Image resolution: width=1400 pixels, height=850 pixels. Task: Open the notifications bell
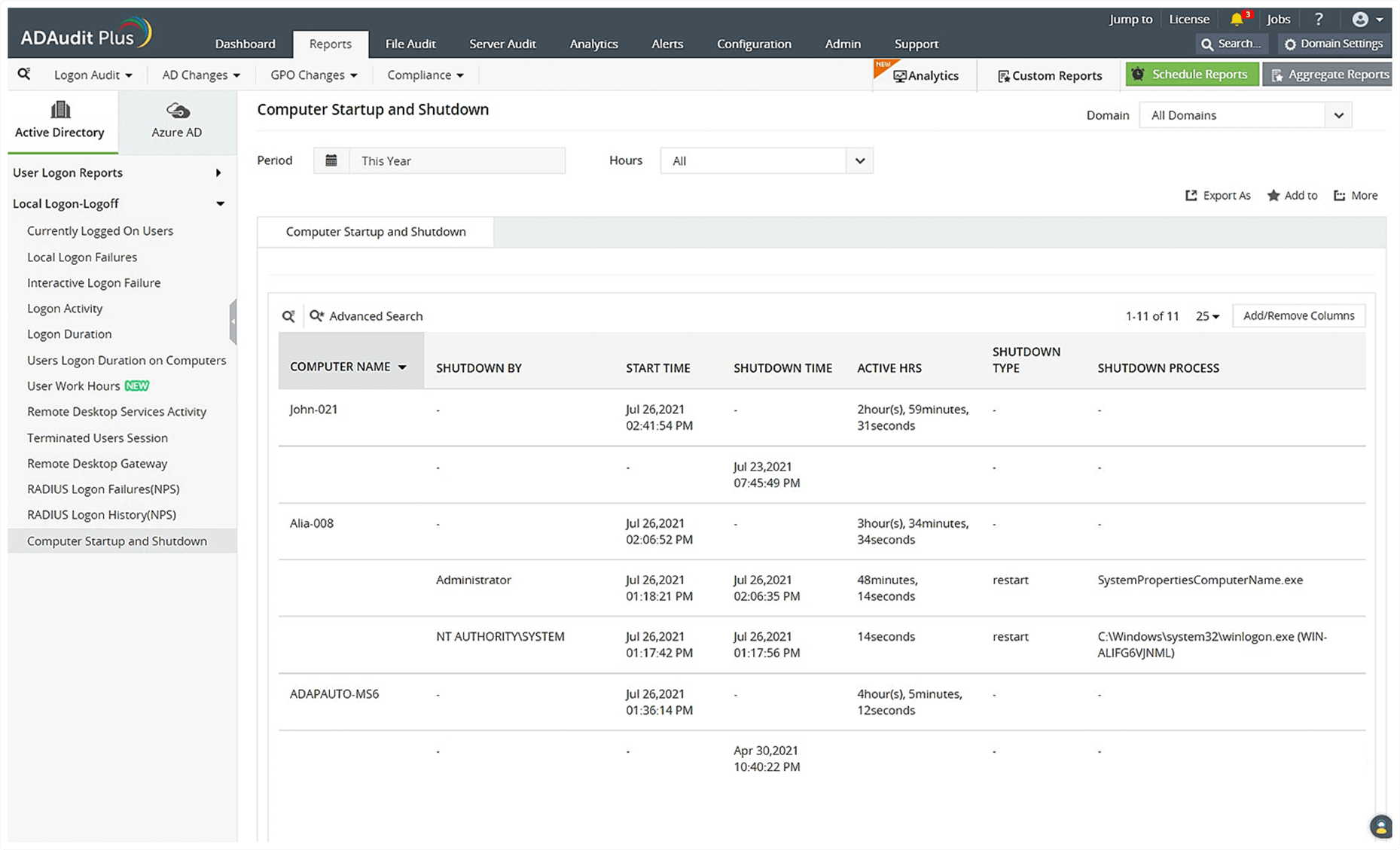coord(1237,19)
